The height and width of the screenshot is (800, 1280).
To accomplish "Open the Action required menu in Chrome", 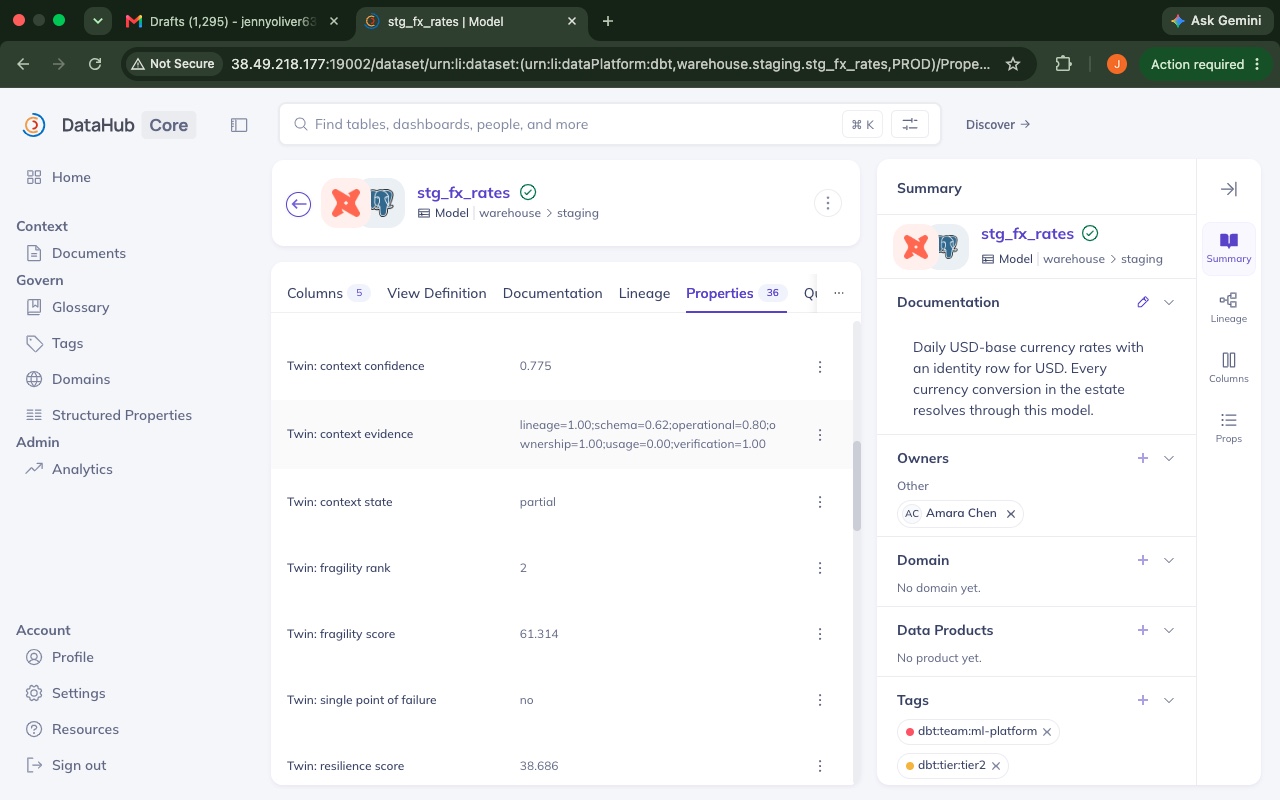I will [1206, 64].
